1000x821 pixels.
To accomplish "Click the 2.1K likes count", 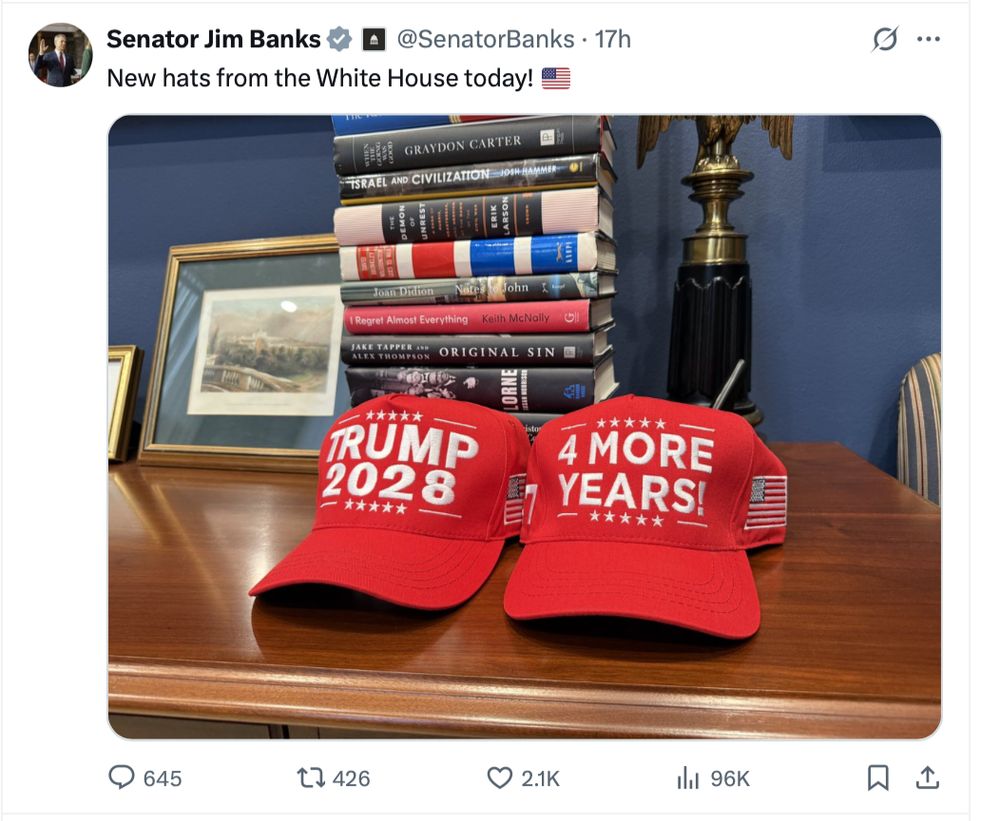I will [540, 778].
